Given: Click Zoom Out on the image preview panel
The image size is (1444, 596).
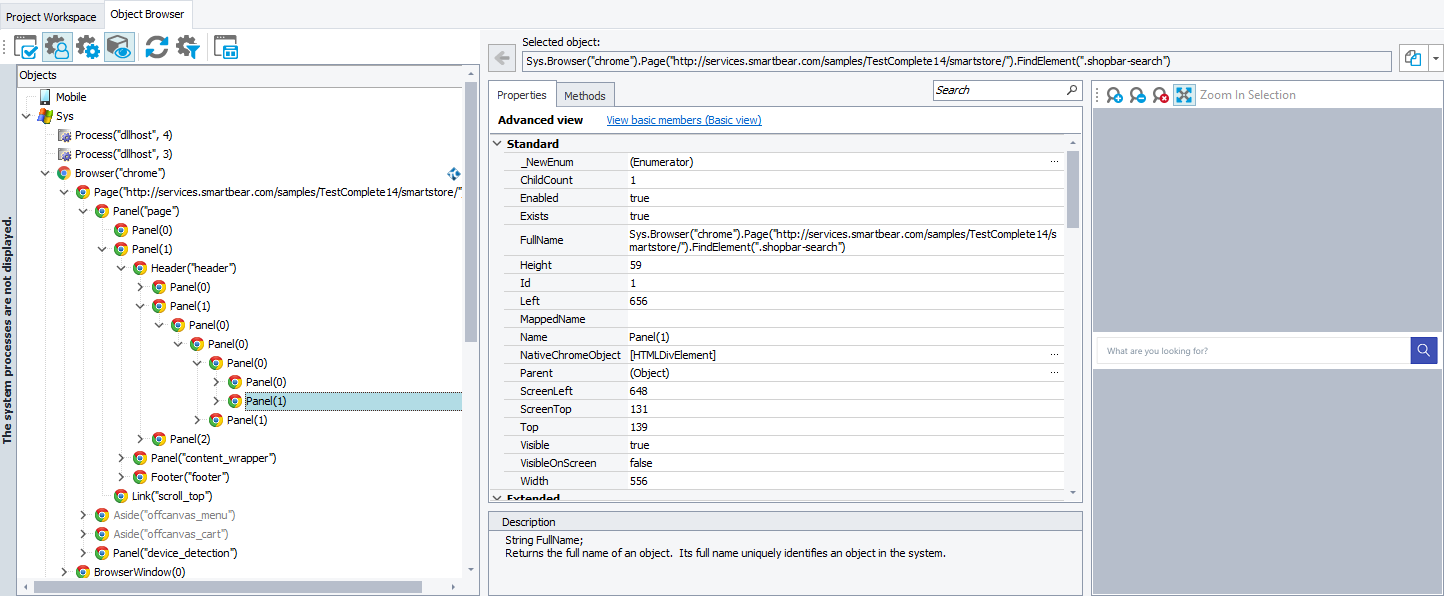Looking at the screenshot, I should pyautogui.click(x=1135, y=94).
